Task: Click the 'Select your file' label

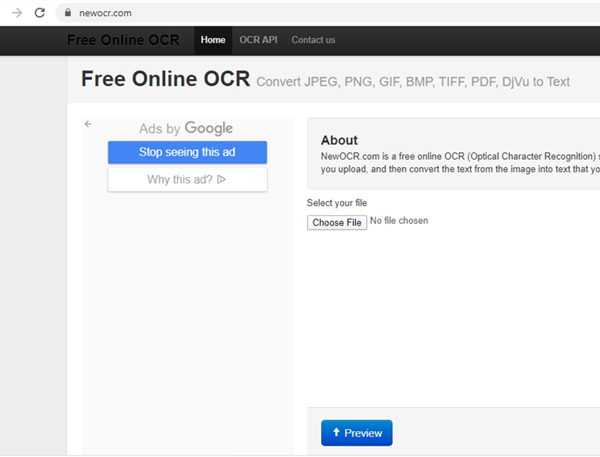Action: point(337,203)
